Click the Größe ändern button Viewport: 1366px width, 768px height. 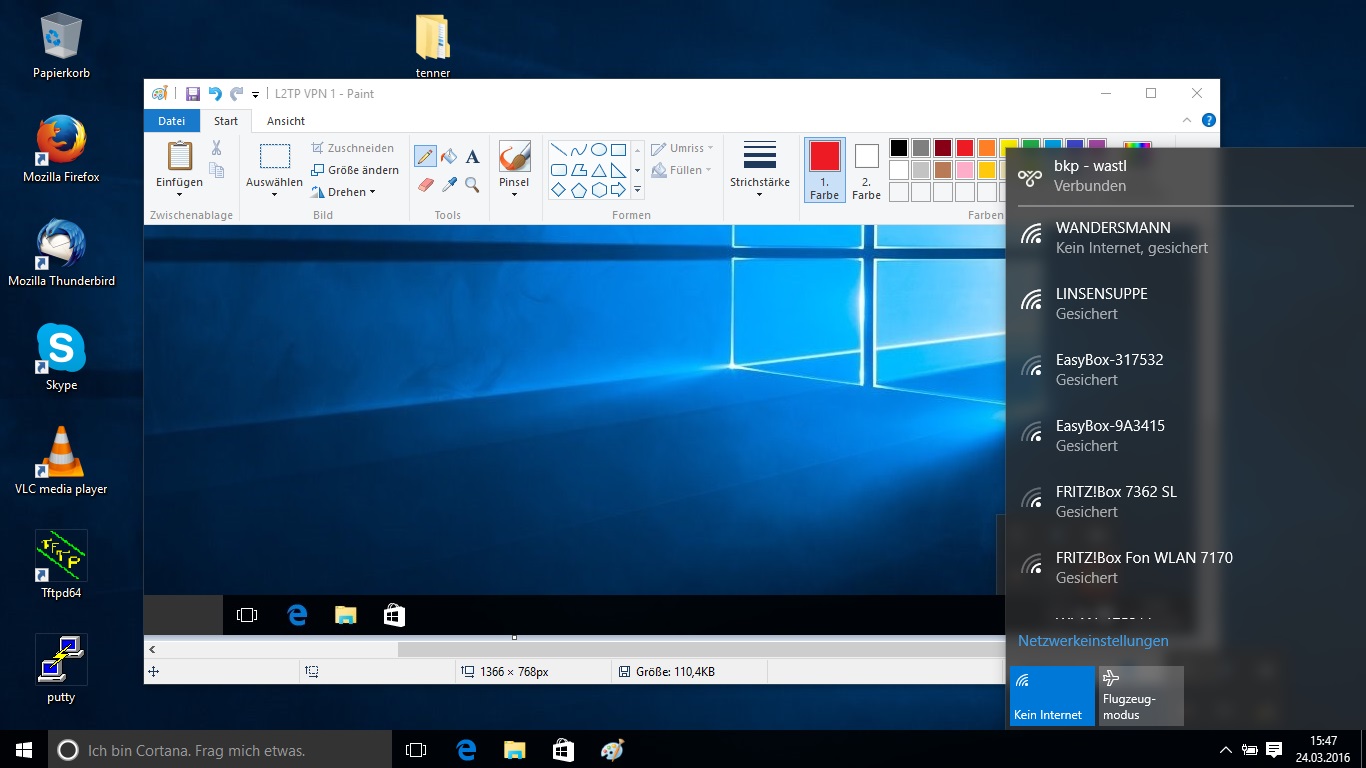pos(355,170)
